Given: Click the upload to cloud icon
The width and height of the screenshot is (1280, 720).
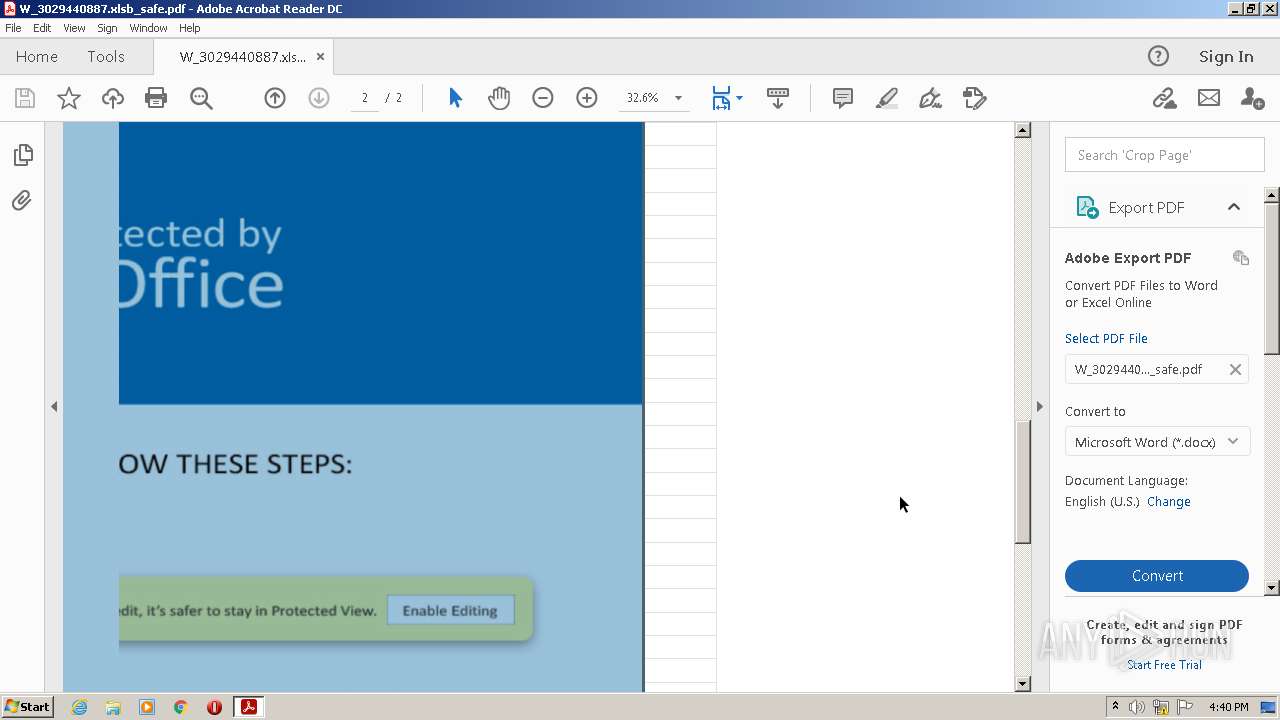Looking at the screenshot, I should pyautogui.click(x=113, y=98).
